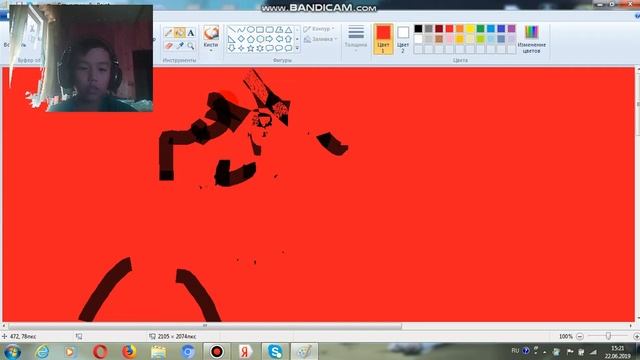640x360 pixels.
Task: Select the Fill with color bucket tool
Action: (179, 33)
